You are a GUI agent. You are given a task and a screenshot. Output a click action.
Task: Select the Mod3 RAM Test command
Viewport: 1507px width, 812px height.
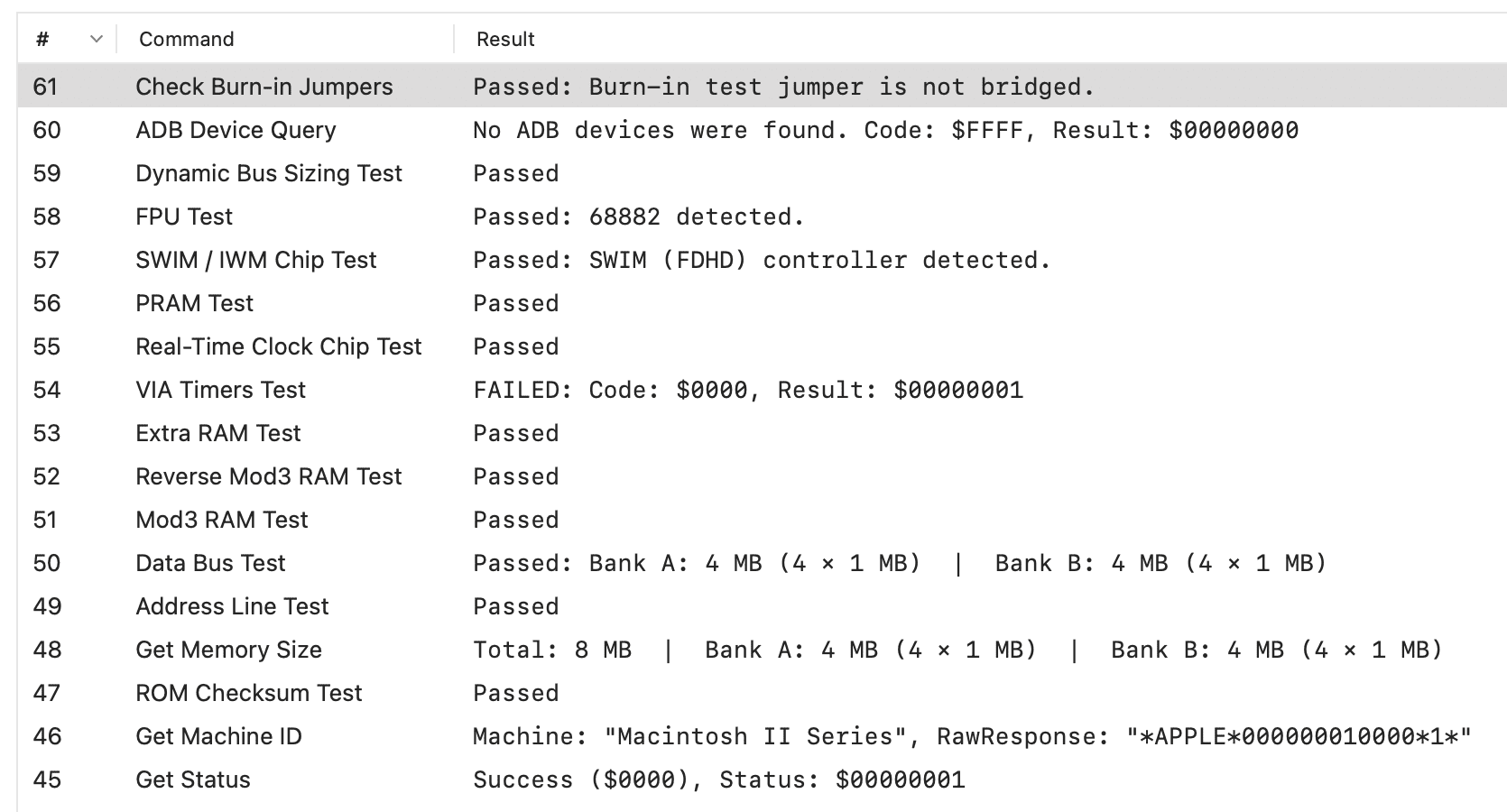click(x=222, y=520)
